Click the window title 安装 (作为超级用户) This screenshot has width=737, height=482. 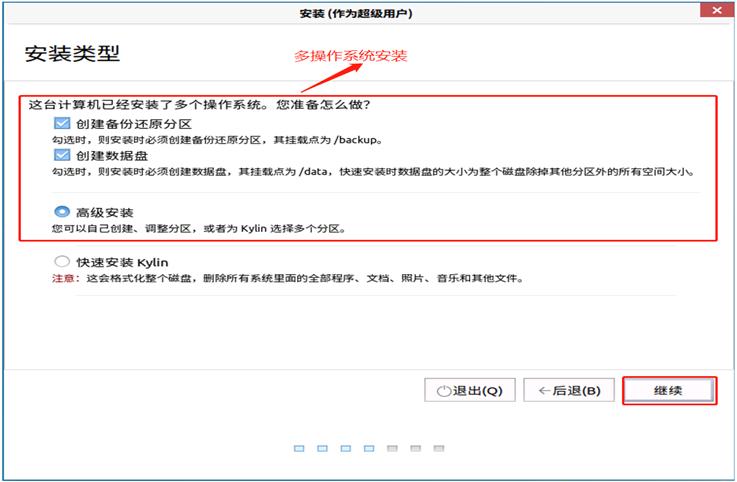[356, 13]
